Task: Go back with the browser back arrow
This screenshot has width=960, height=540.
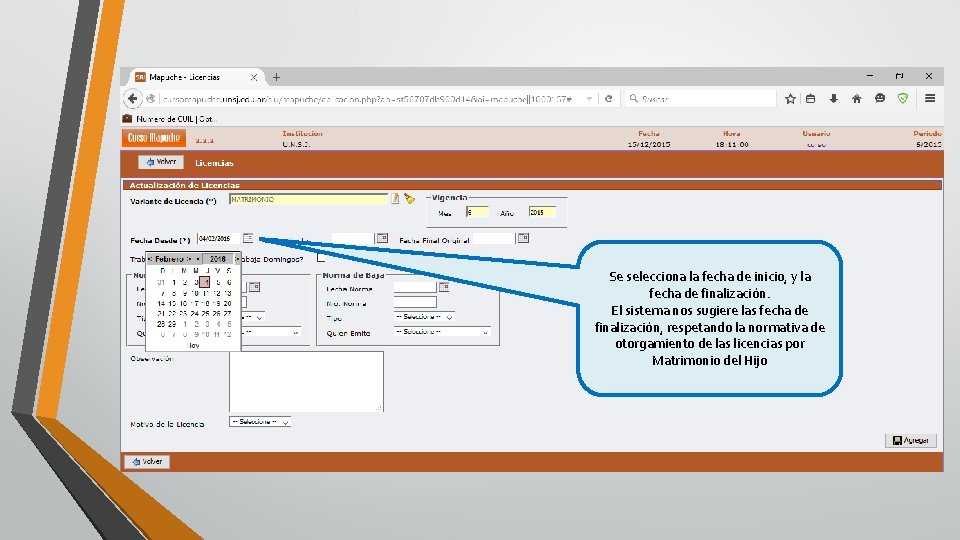Action: [x=132, y=98]
